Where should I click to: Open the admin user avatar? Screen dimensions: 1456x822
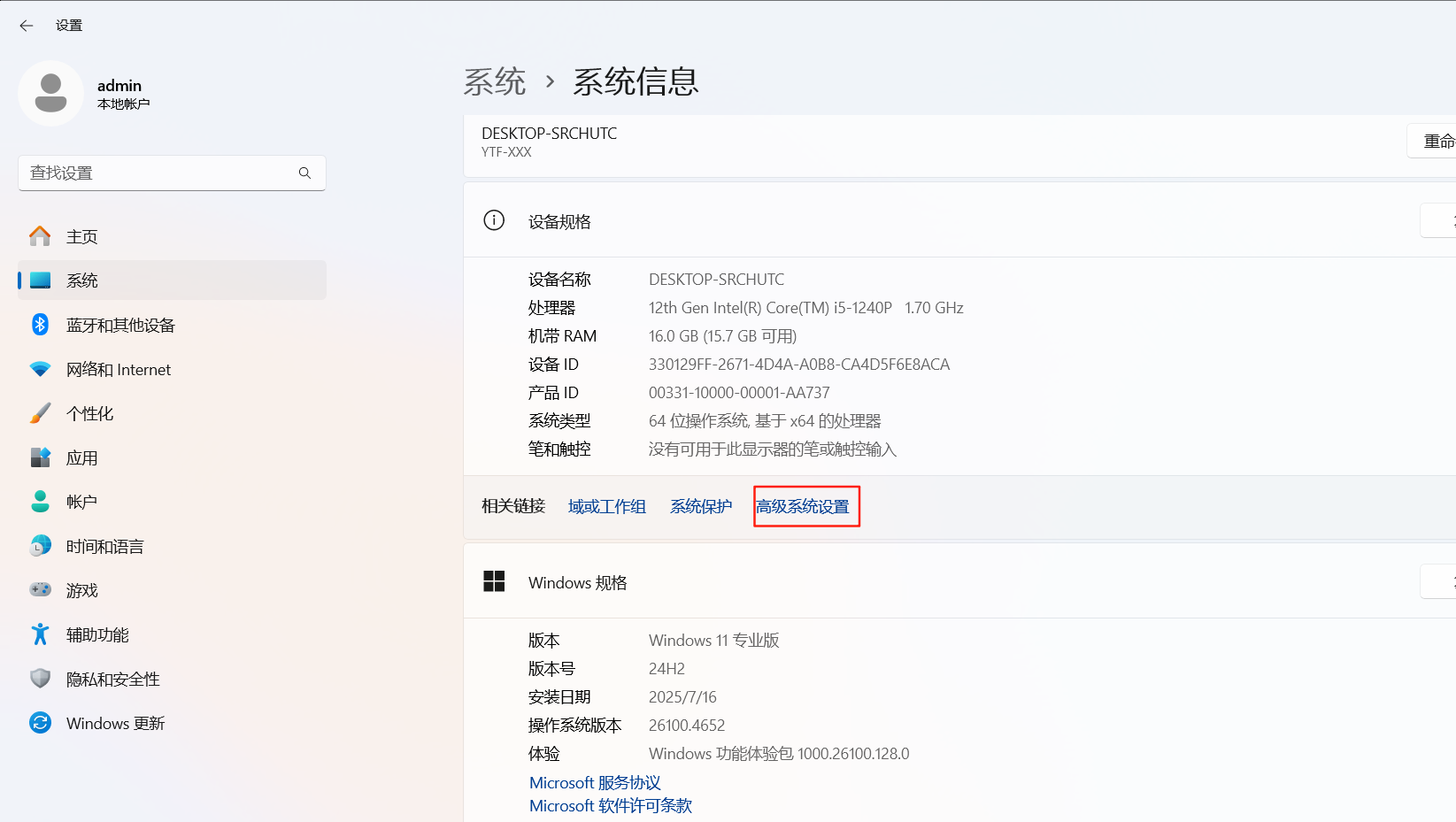(50, 93)
